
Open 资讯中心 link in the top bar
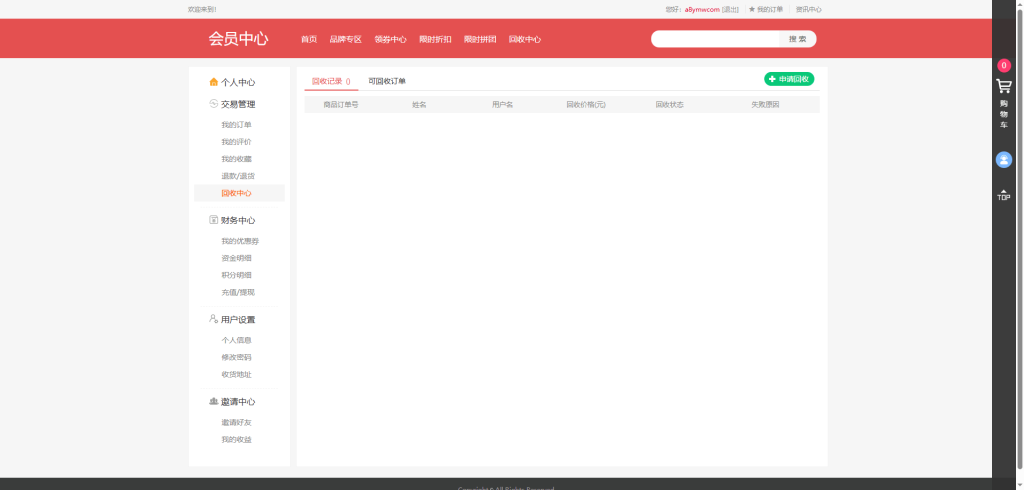pos(808,10)
